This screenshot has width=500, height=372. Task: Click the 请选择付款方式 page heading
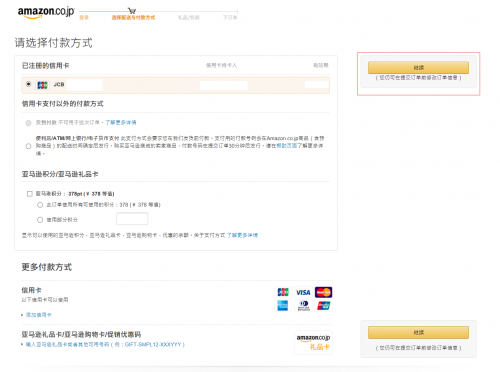tap(53, 43)
